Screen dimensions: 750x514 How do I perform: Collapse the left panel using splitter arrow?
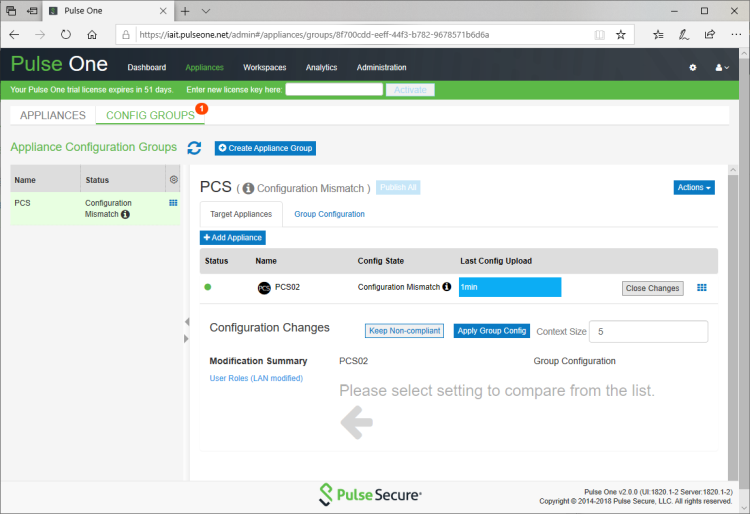pyautogui.click(x=185, y=322)
